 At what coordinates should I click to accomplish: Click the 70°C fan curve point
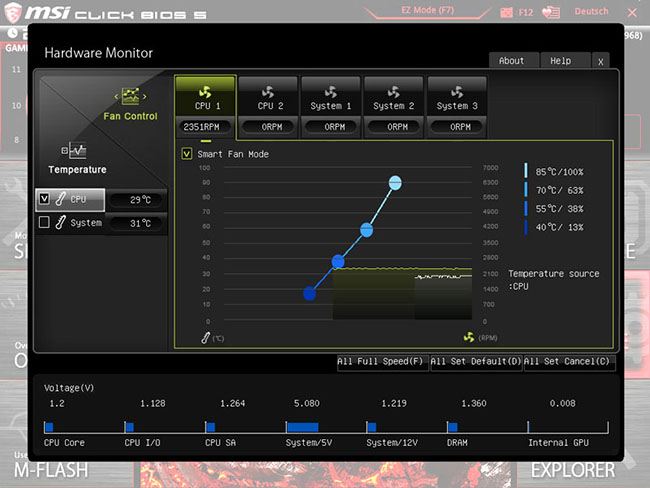[x=366, y=230]
